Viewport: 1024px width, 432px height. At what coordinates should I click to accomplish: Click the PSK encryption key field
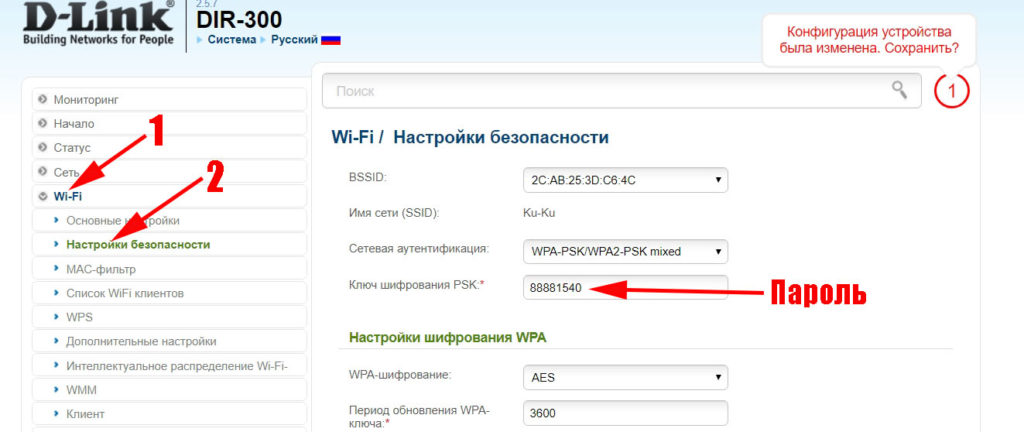coord(624,288)
